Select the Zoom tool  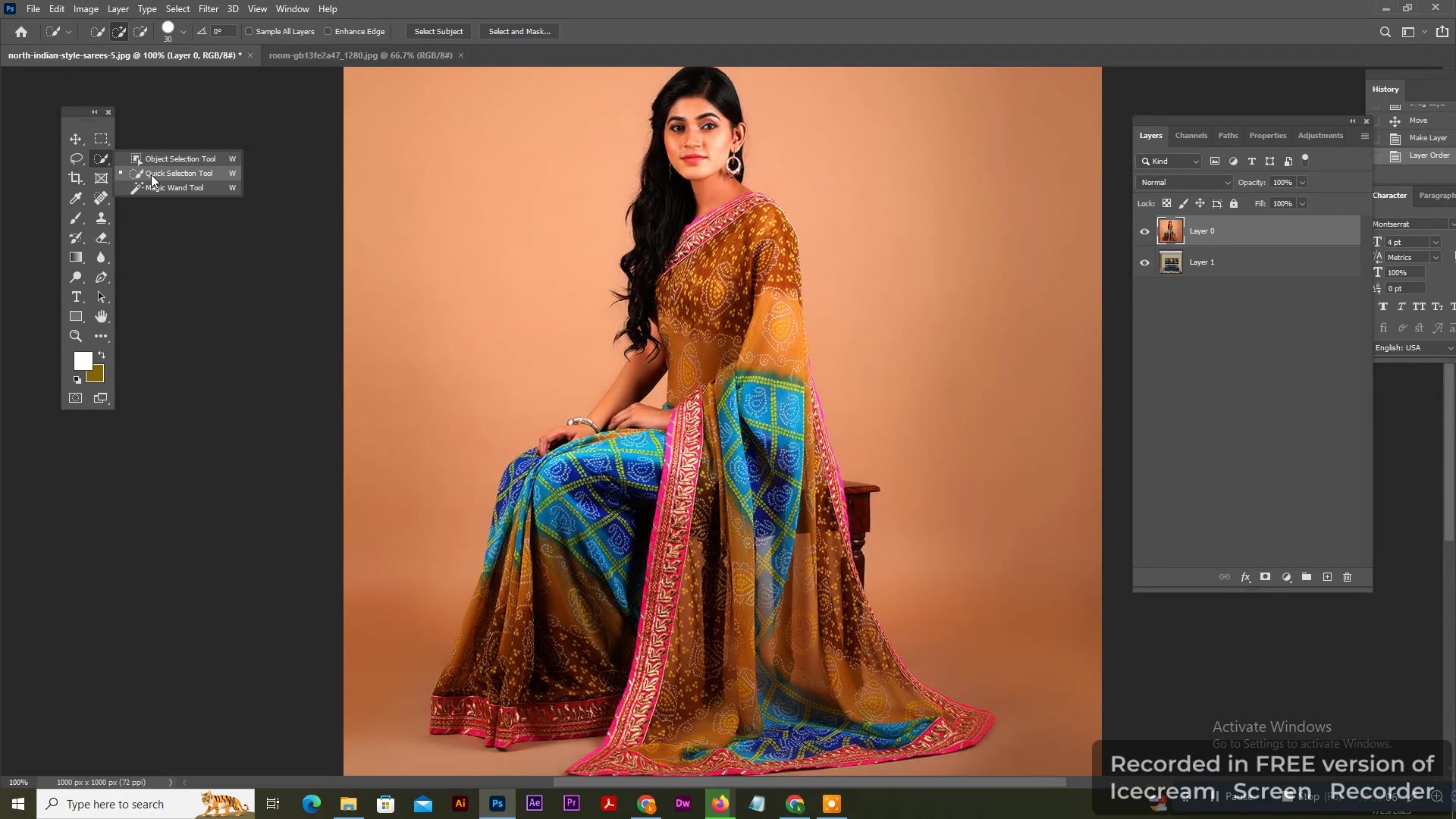[76, 336]
